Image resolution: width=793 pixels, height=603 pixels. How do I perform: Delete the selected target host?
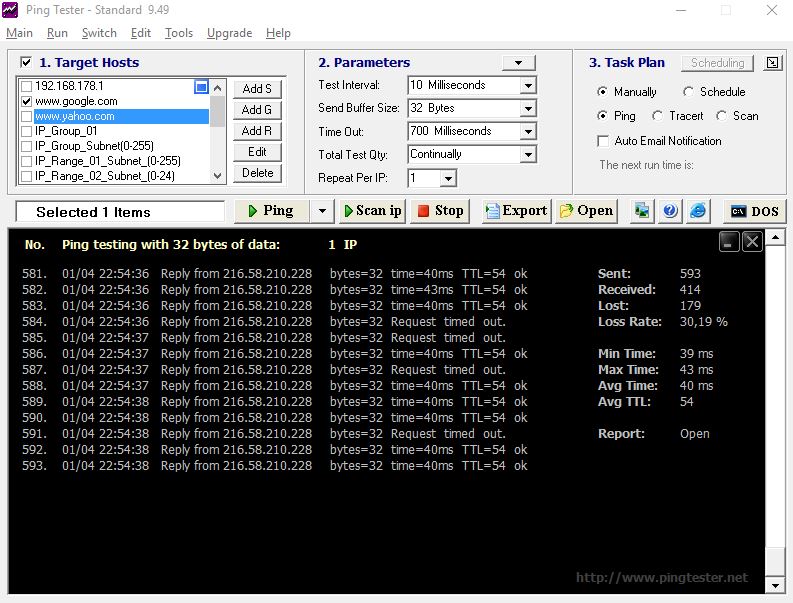[x=257, y=173]
